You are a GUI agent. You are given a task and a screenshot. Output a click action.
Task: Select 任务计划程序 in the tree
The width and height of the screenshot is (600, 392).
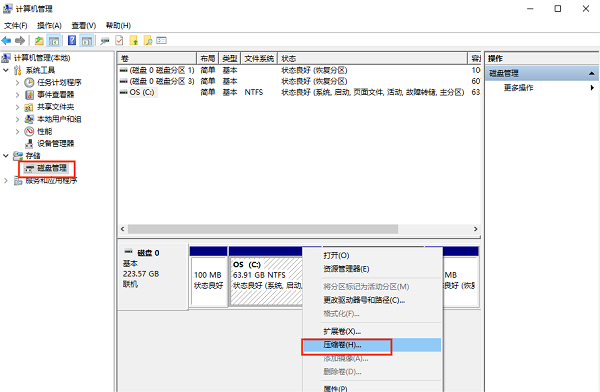coord(59,82)
